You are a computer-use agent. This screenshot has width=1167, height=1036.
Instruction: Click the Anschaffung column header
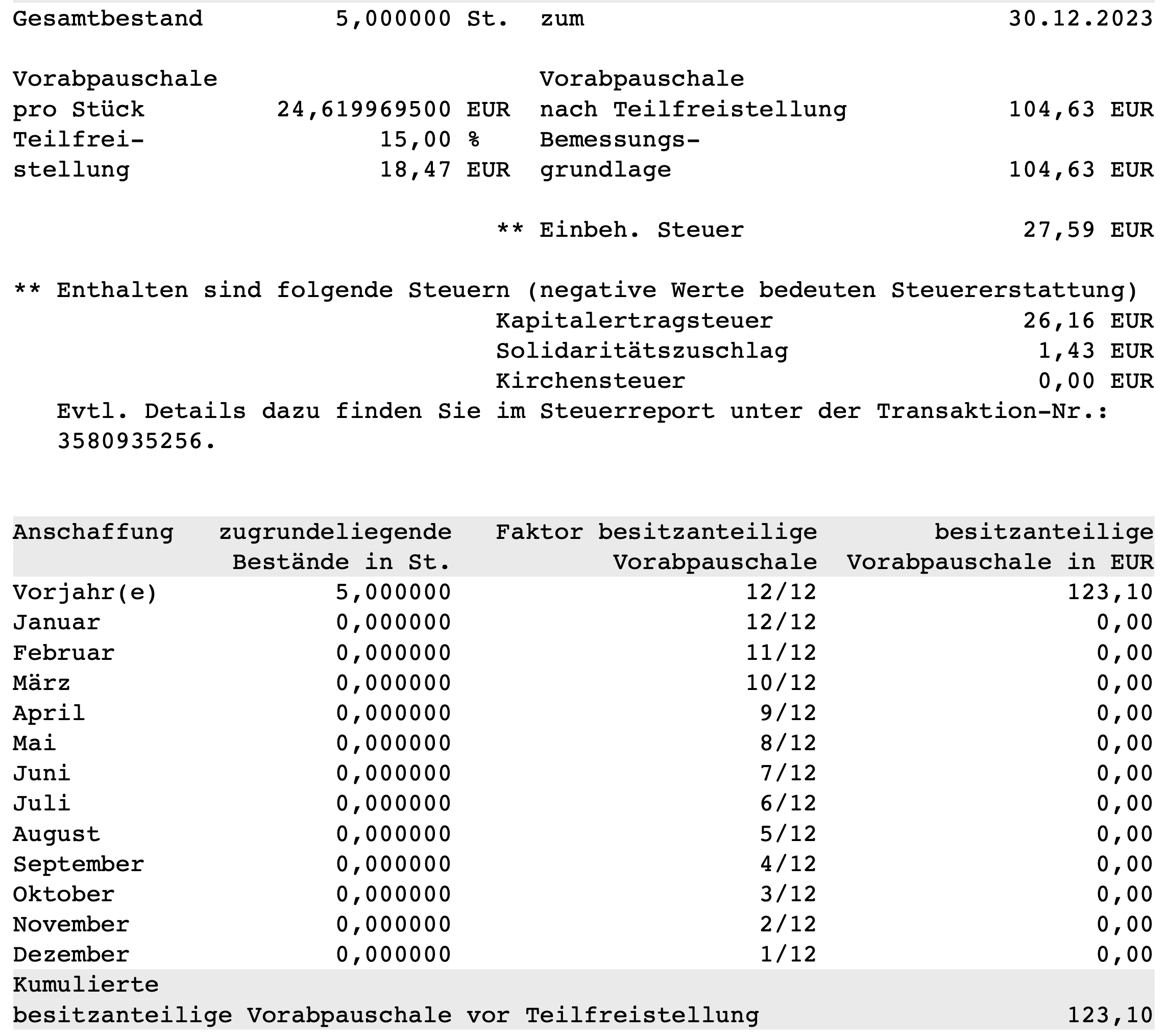(93, 532)
